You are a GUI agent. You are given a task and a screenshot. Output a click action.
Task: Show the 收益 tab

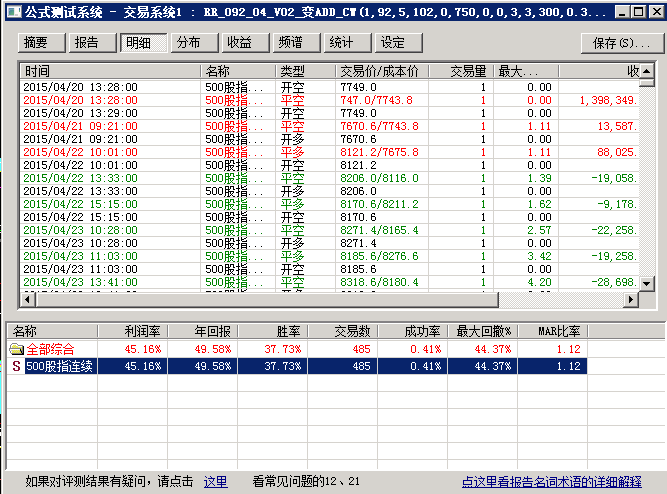pos(240,43)
